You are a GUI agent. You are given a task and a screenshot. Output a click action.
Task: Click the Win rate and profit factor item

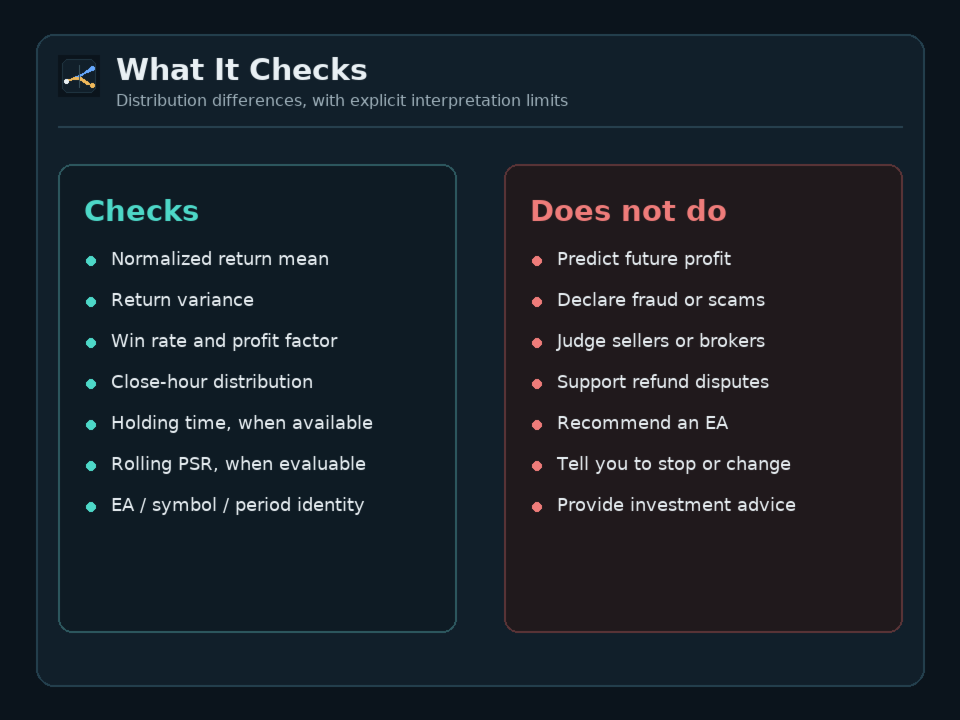click(224, 341)
